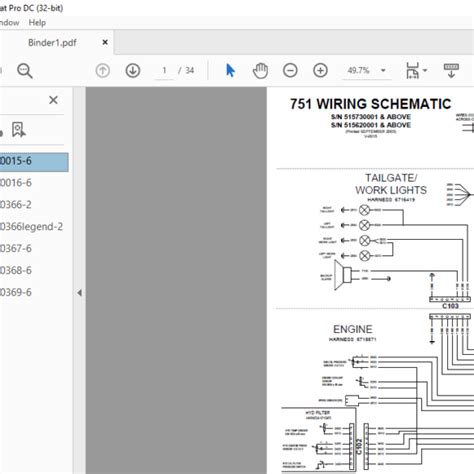Image resolution: width=474 pixels, height=474 pixels.
Task: Select the bookmark ending 0368-6
Action: 16,270
